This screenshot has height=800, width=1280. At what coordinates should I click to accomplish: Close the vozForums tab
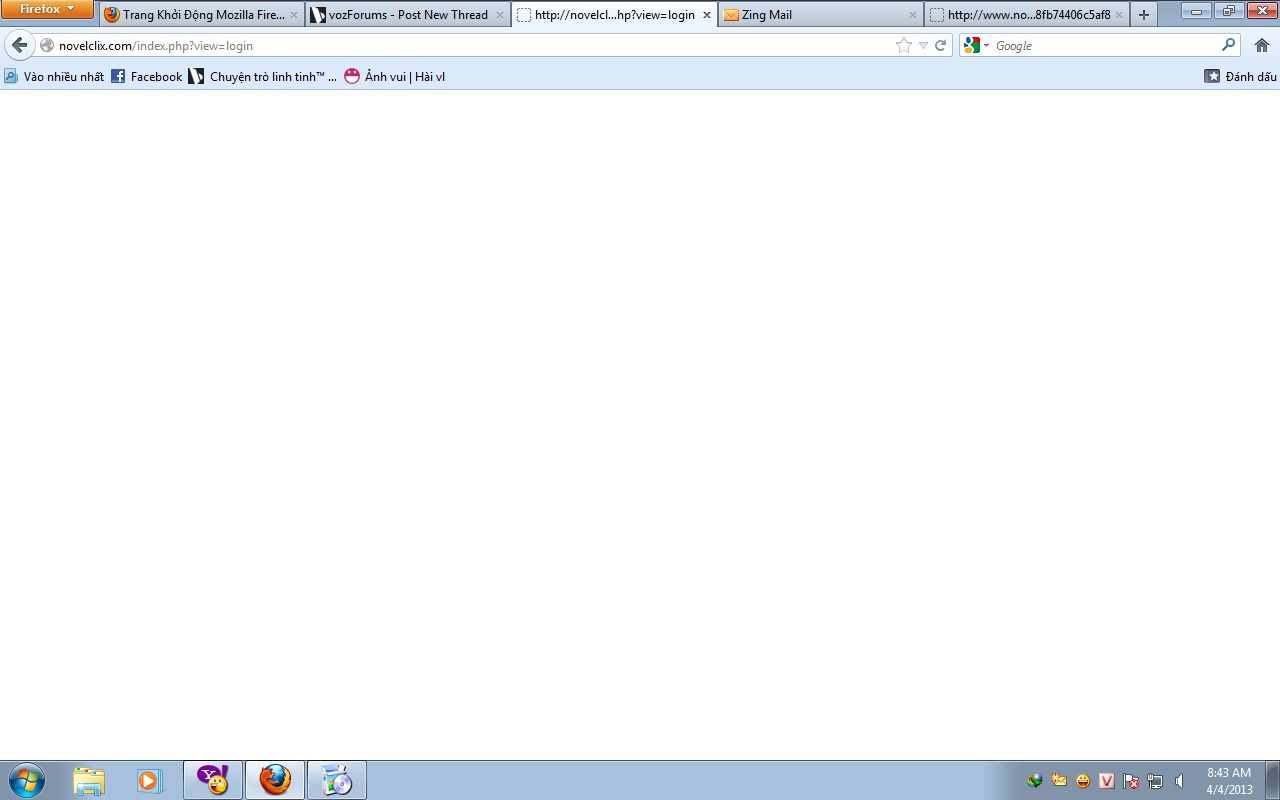coord(500,15)
